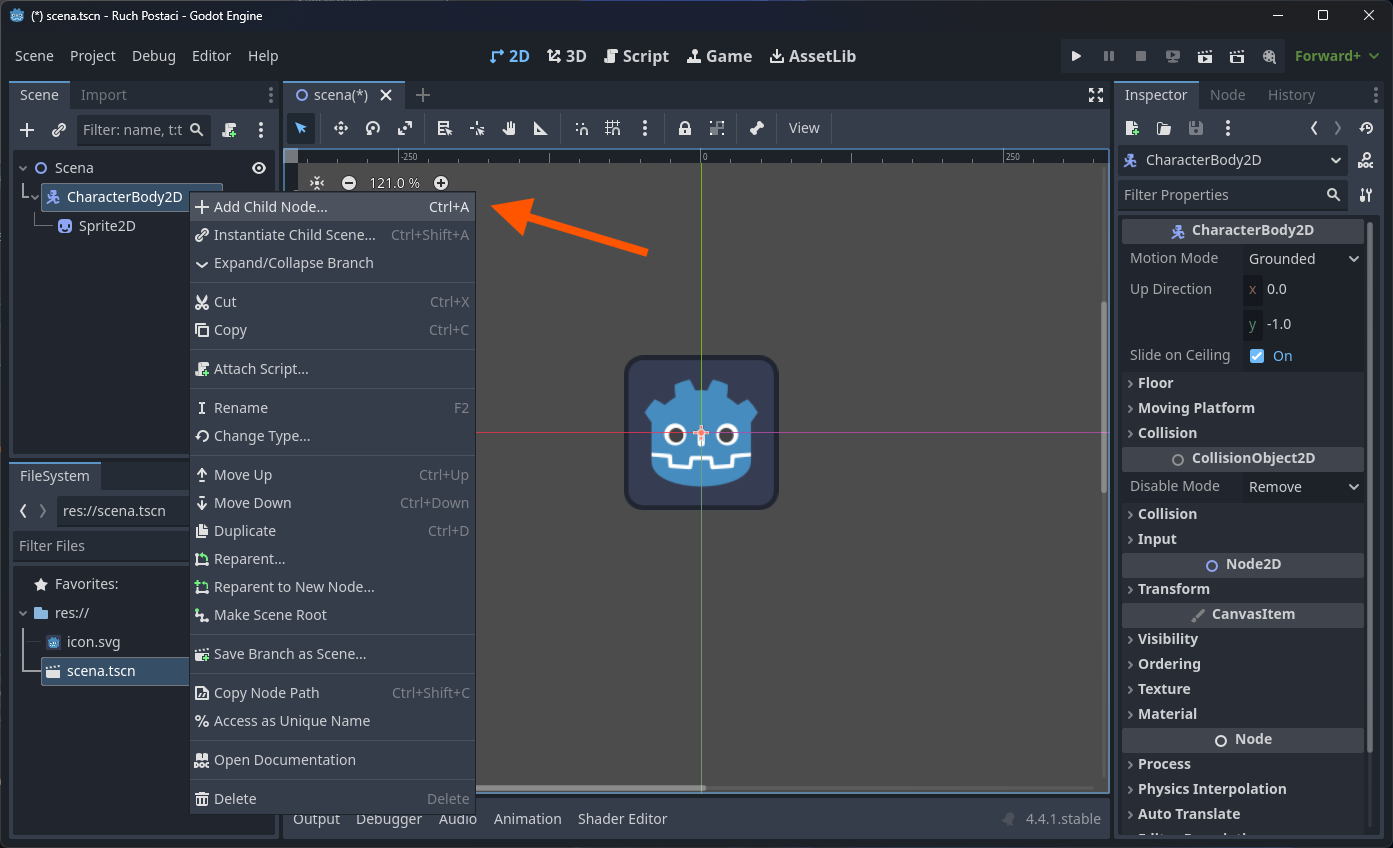Select icon.svg in FileSystem
1393x848 pixels.
point(93,642)
